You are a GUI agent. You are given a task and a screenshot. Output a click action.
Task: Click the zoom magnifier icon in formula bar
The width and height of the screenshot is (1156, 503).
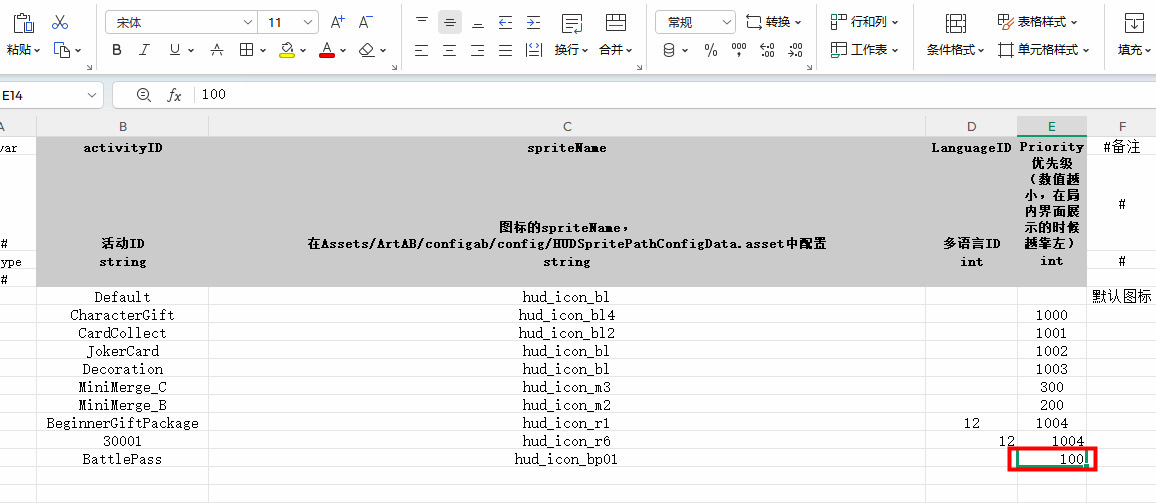[143, 95]
